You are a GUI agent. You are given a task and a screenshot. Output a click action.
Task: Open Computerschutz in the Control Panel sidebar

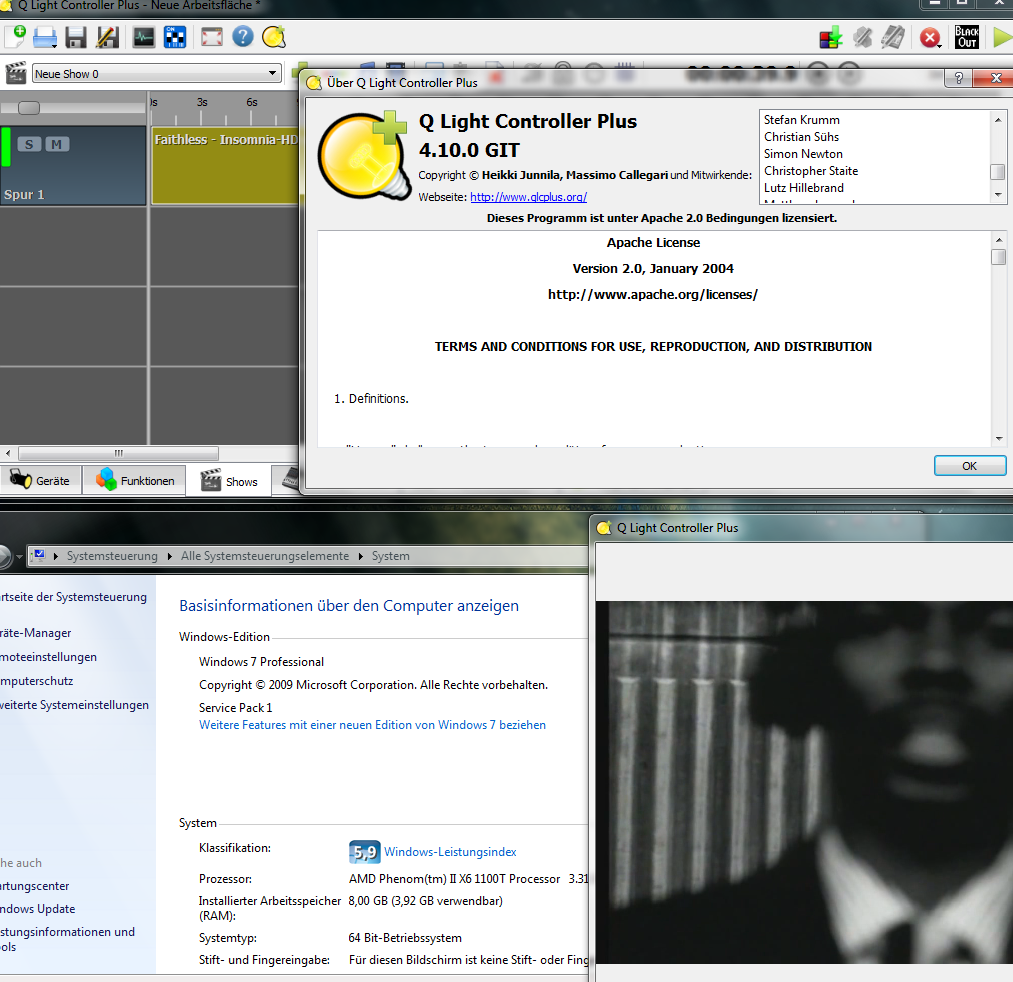(37, 681)
